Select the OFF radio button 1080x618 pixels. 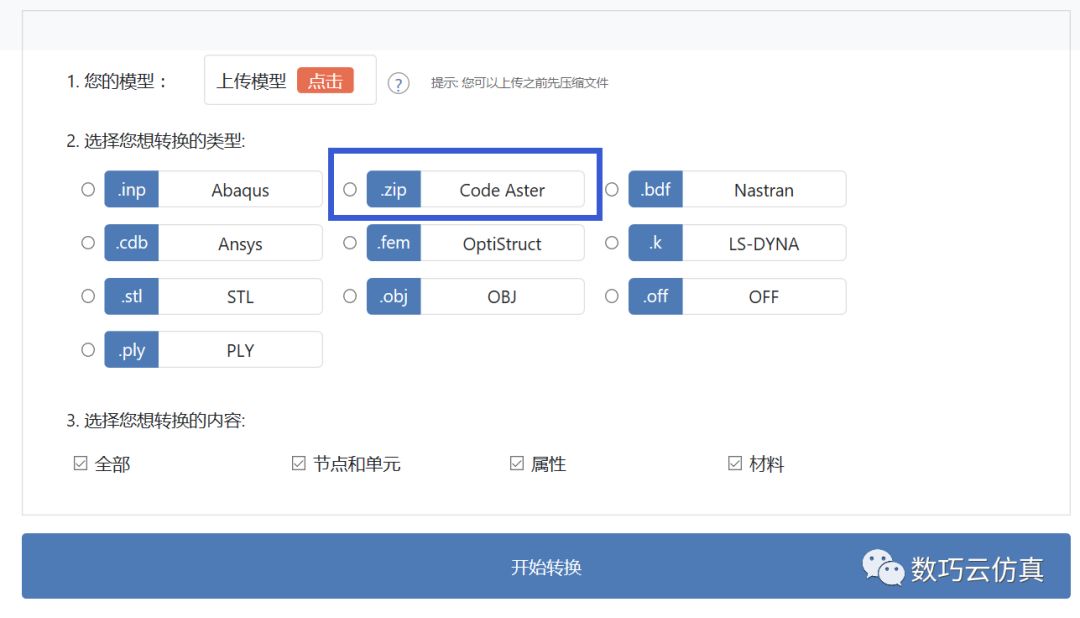pos(612,296)
